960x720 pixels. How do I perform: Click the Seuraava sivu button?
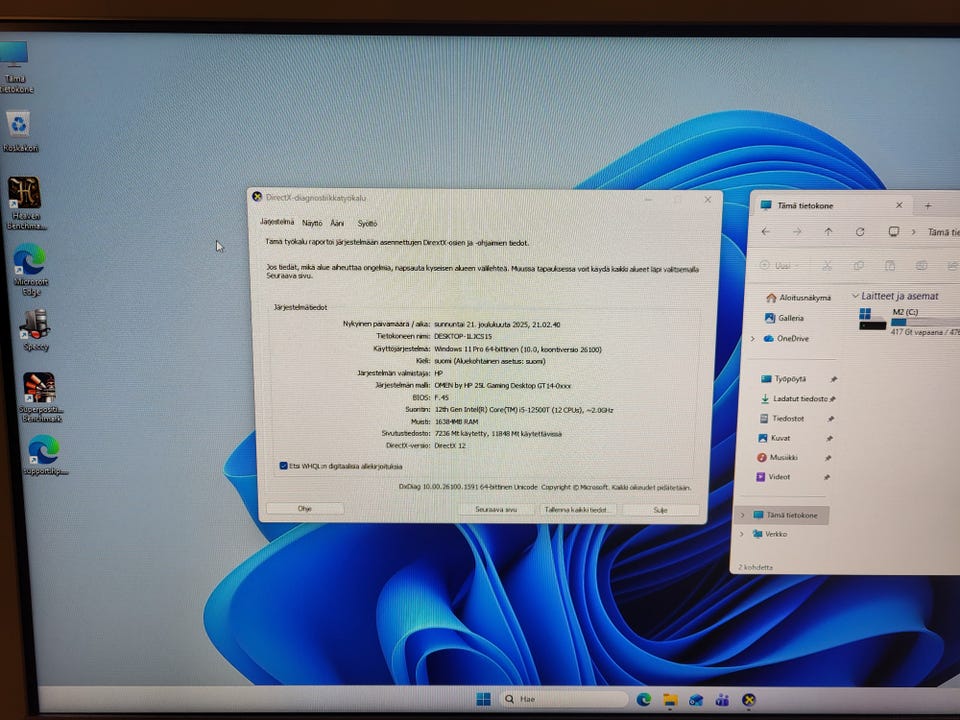pyautogui.click(x=496, y=509)
